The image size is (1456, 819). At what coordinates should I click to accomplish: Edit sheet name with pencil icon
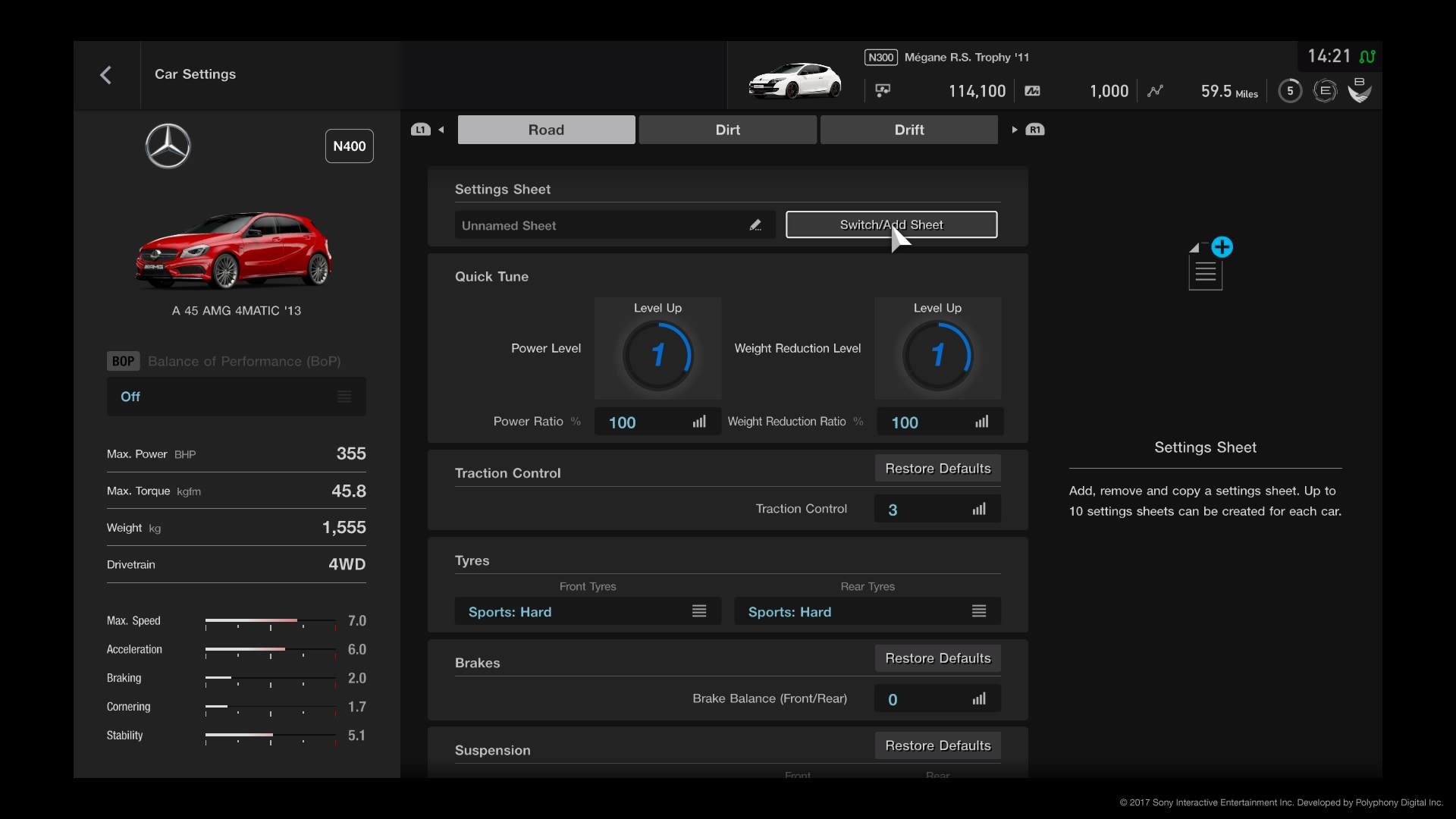pos(755,225)
